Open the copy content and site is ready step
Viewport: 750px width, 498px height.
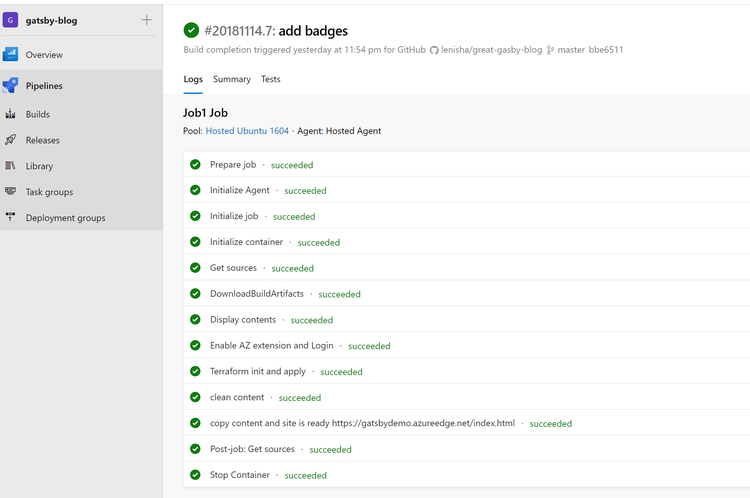(466, 423)
